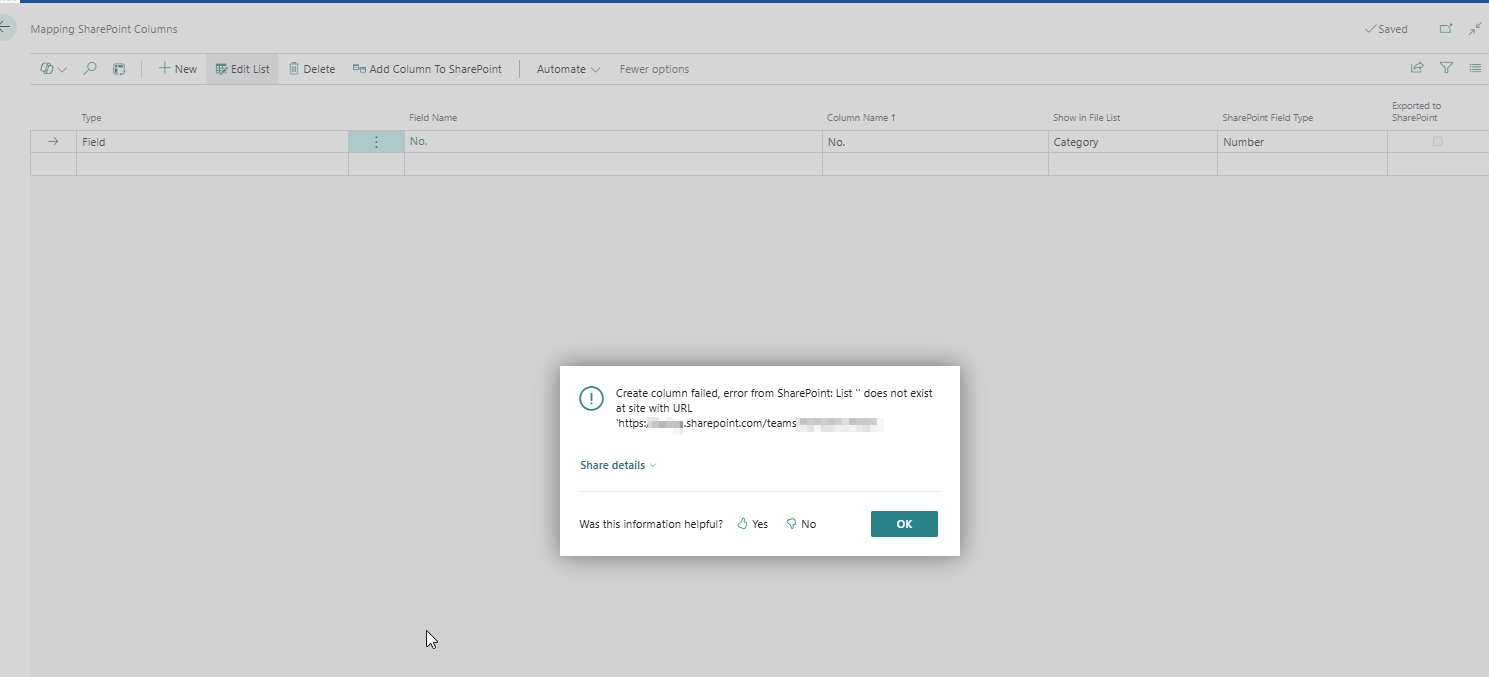
Task: Toggle the filter pane funnel icon
Action: (1446, 68)
